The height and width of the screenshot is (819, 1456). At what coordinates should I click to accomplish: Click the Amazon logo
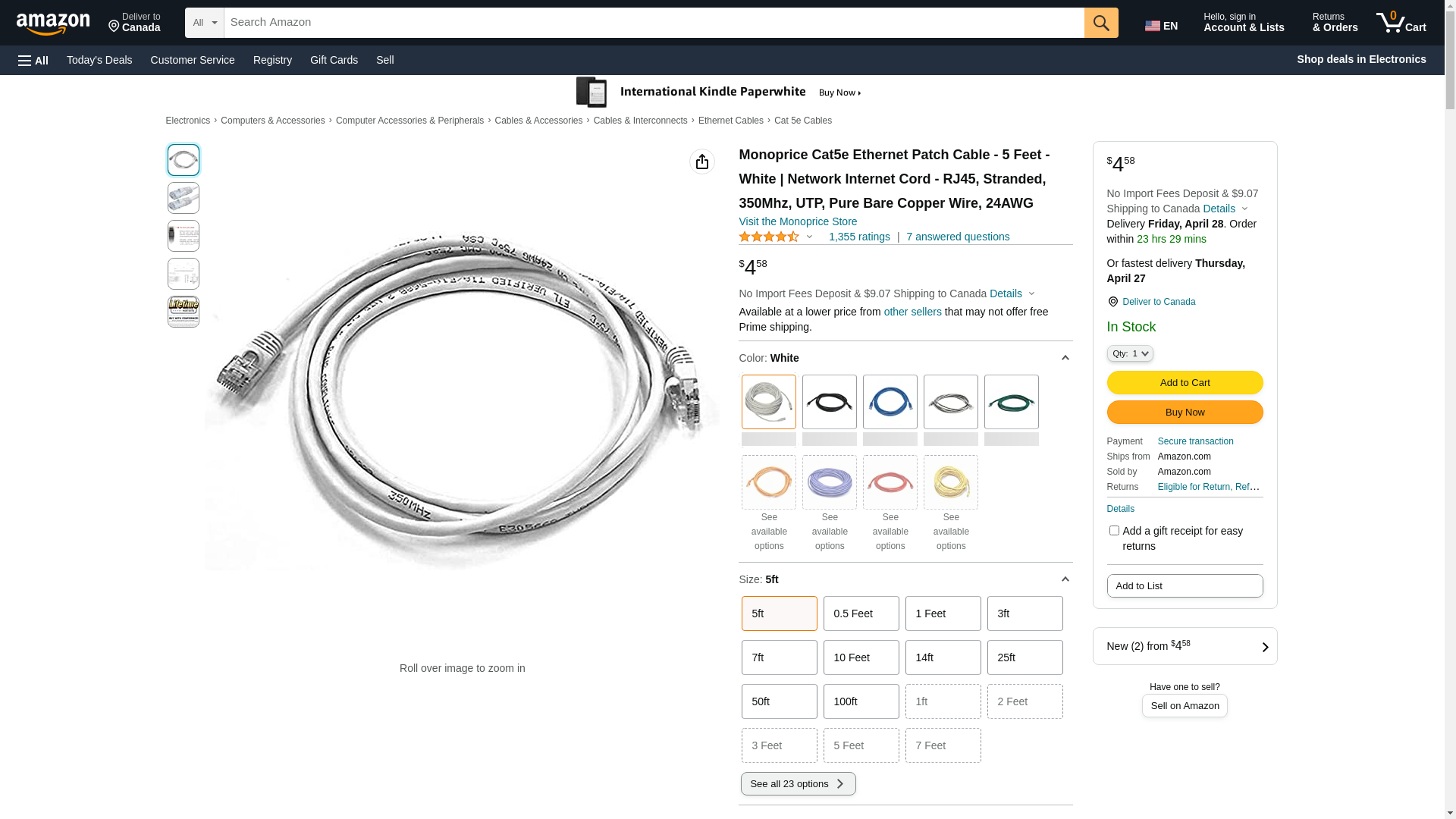point(53,24)
